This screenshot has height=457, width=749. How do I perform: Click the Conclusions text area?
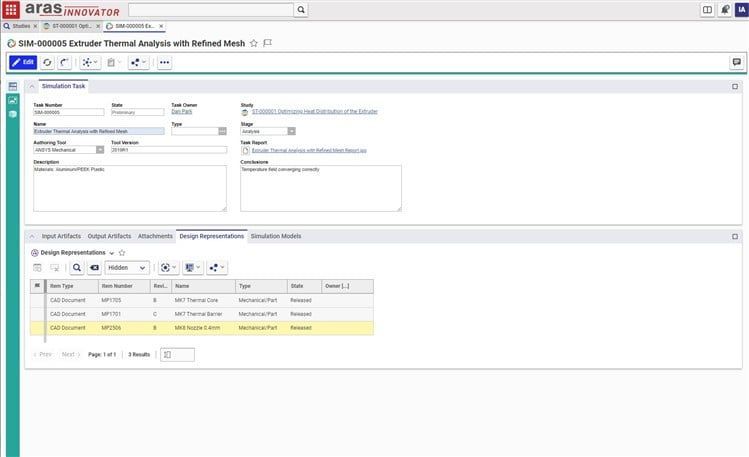click(321, 188)
